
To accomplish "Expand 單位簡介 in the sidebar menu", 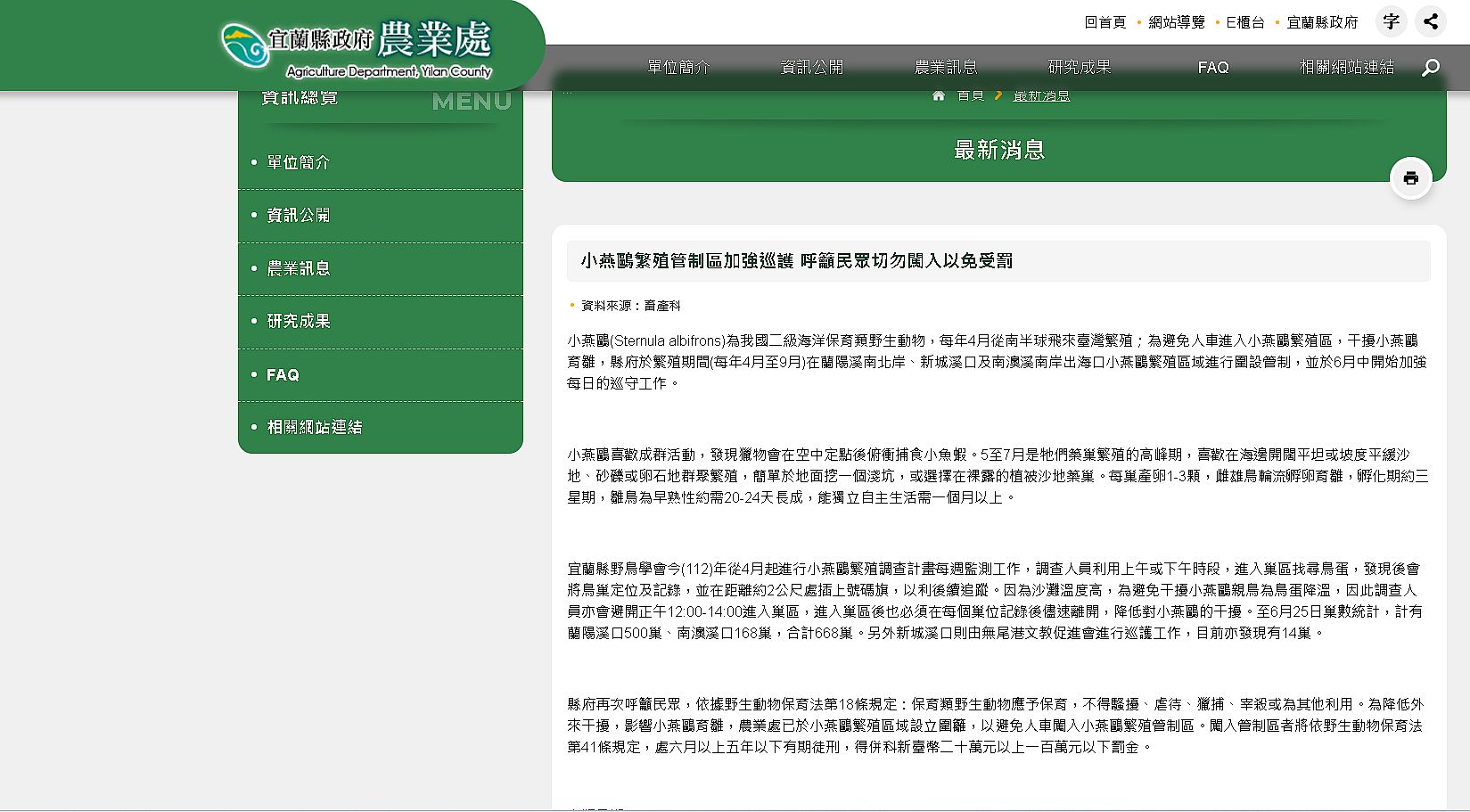I will [x=299, y=162].
